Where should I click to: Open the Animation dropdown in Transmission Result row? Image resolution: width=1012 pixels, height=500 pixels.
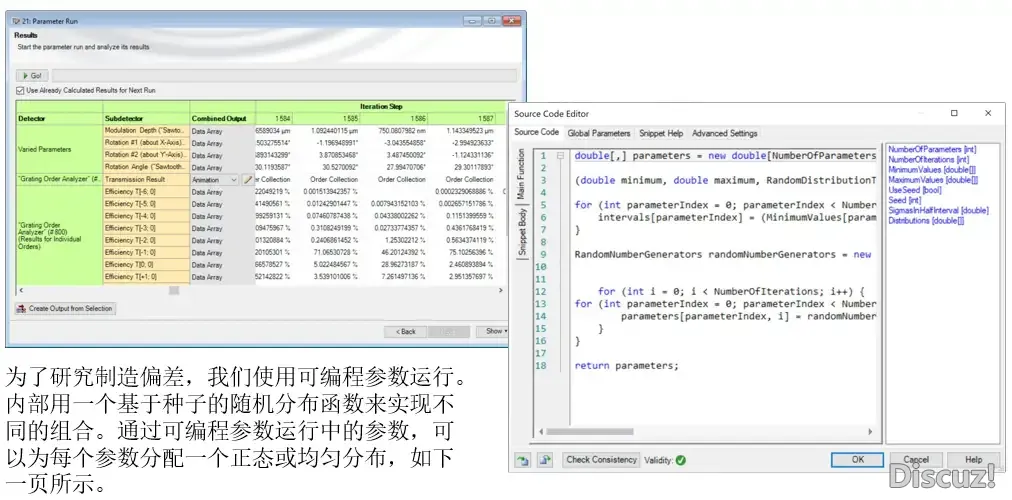pos(215,180)
